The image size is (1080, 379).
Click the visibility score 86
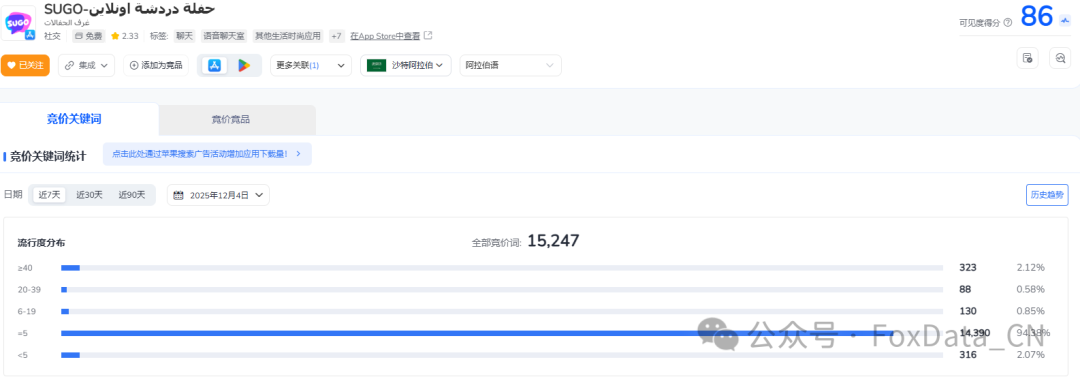(x=1037, y=16)
